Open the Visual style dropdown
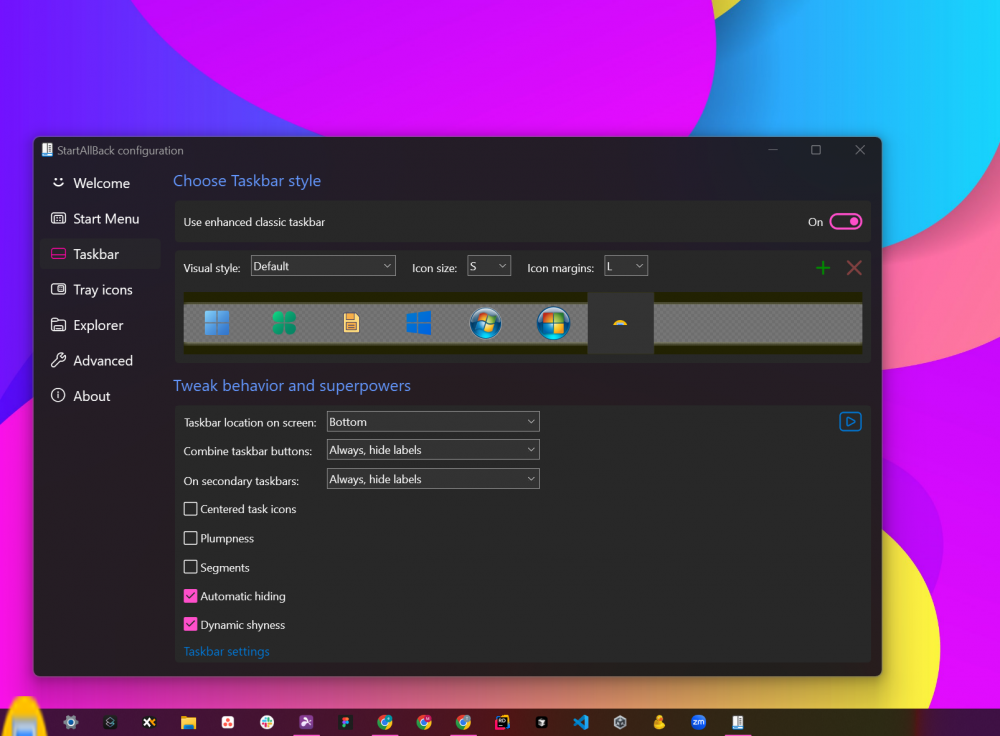 pyautogui.click(x=323, y=266)
